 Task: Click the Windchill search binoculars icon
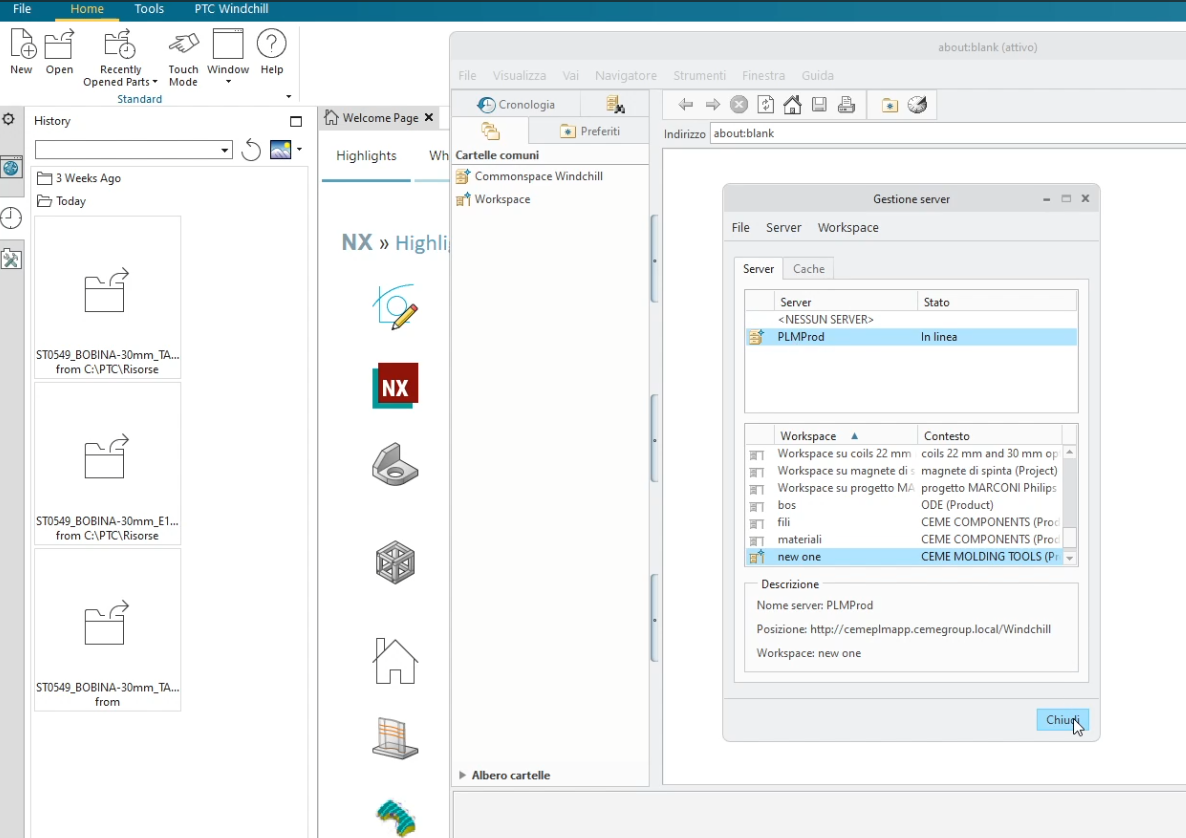(x=616, y=103)
